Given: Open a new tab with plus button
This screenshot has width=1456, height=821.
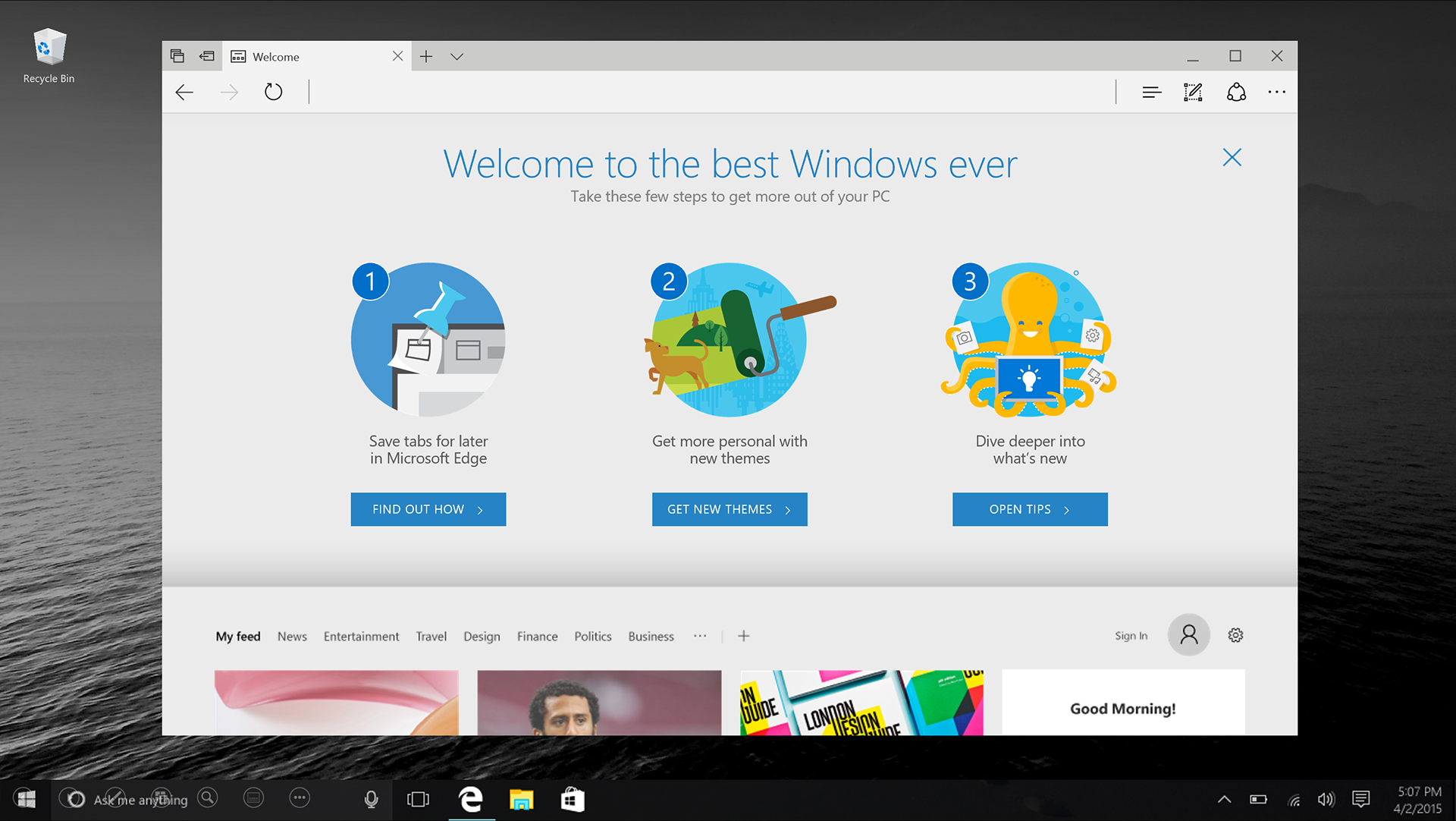Looking at the screenshot, I should (426, 56).
